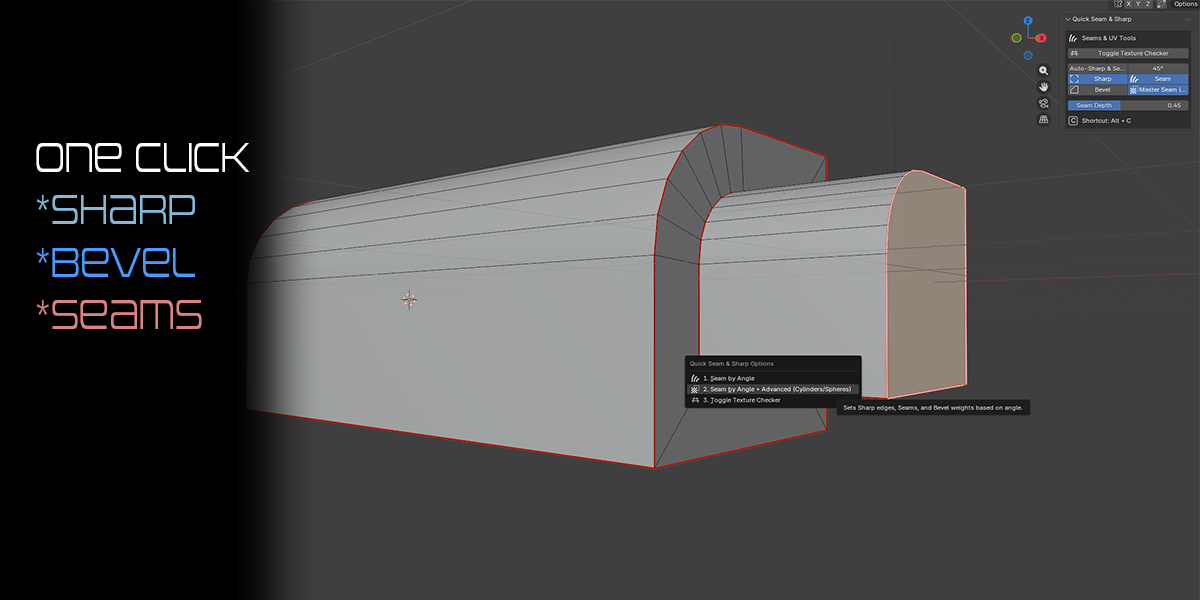Screen dimensions: 1200x600
Task: Click the zoom magnifier viewport icon
Action: pyautogui.click(x=1043, y=71)
